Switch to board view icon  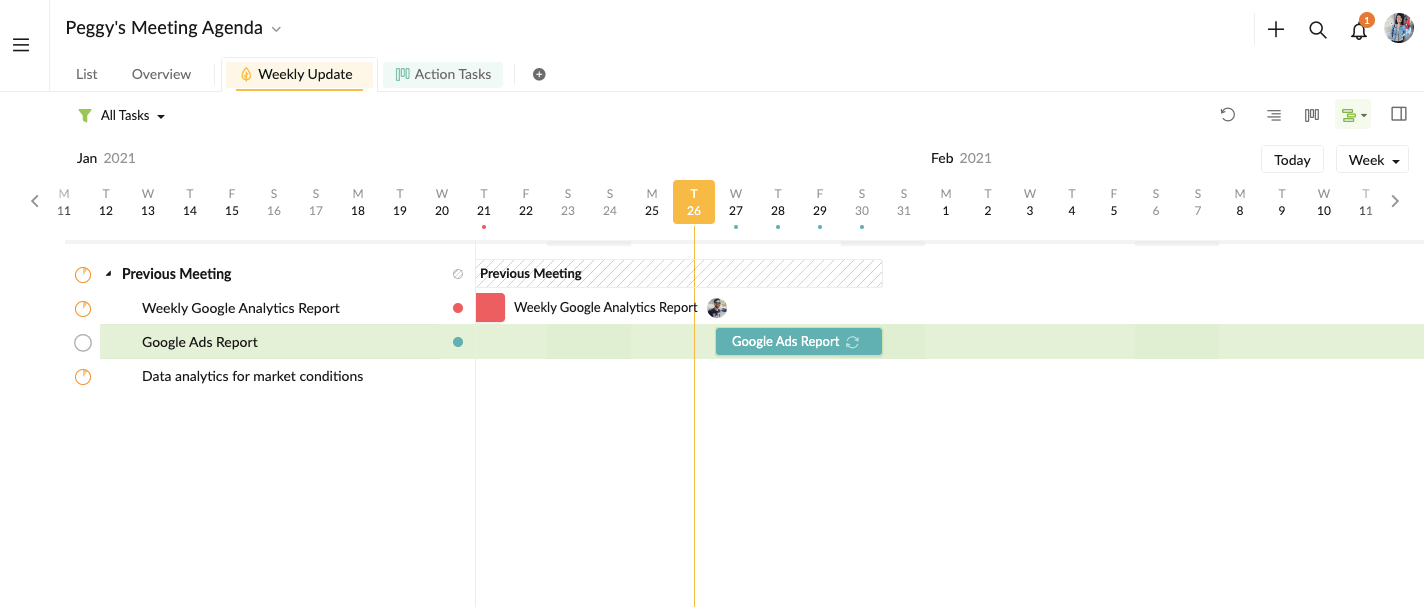[1312, 115]
